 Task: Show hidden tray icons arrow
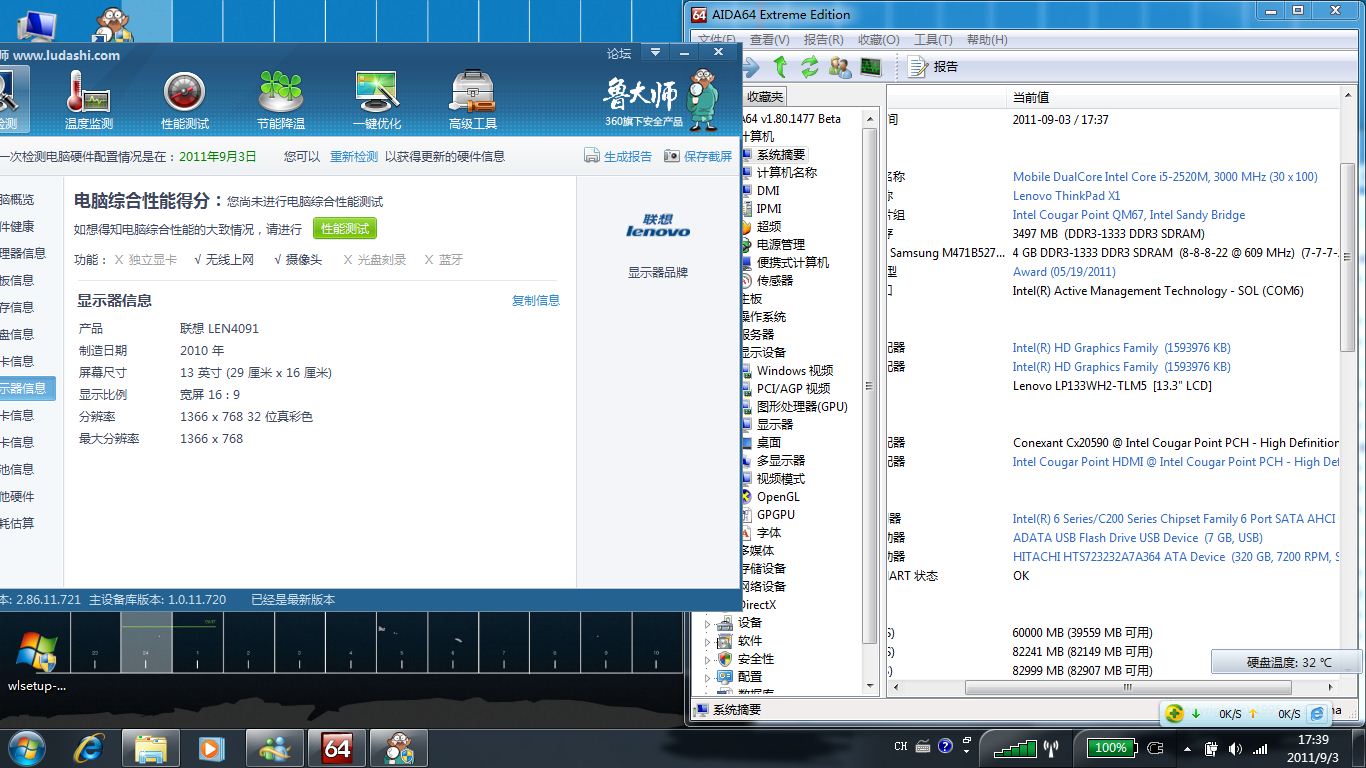coord(1188,748)
